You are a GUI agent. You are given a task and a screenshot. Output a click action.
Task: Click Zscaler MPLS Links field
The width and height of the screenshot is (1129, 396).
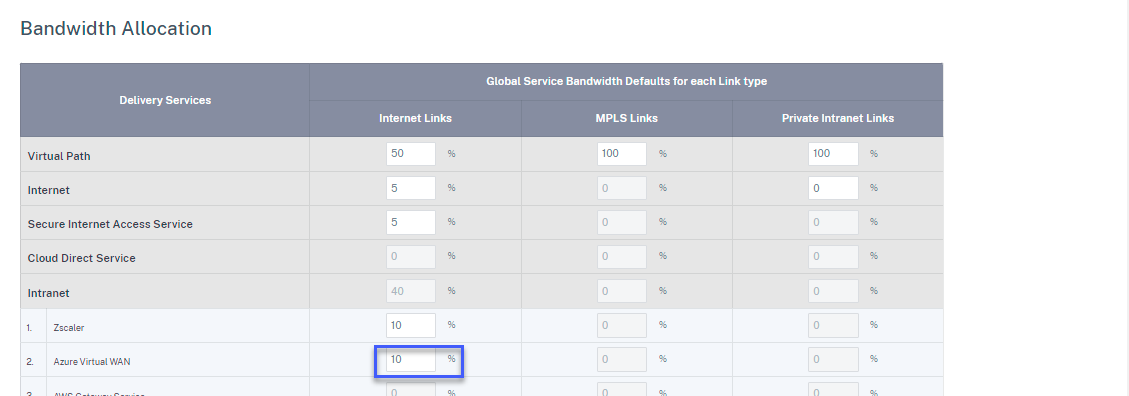coord(621,325)
